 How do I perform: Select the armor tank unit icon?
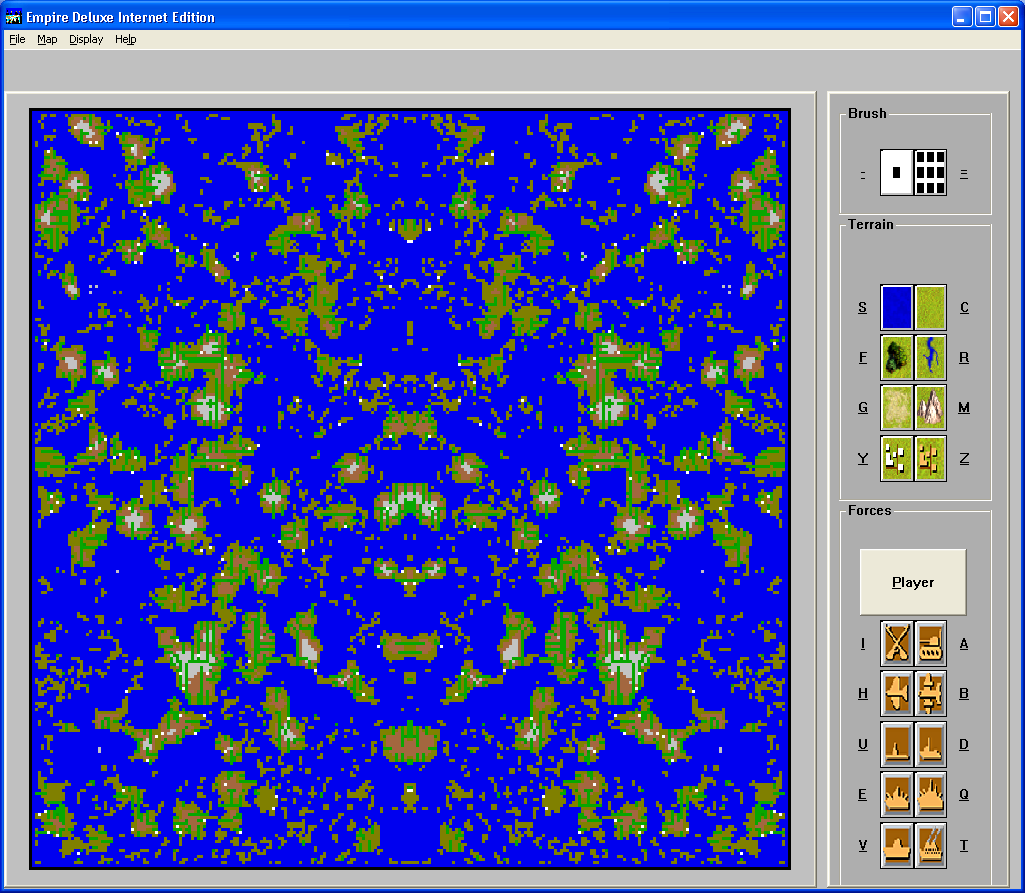930,643
